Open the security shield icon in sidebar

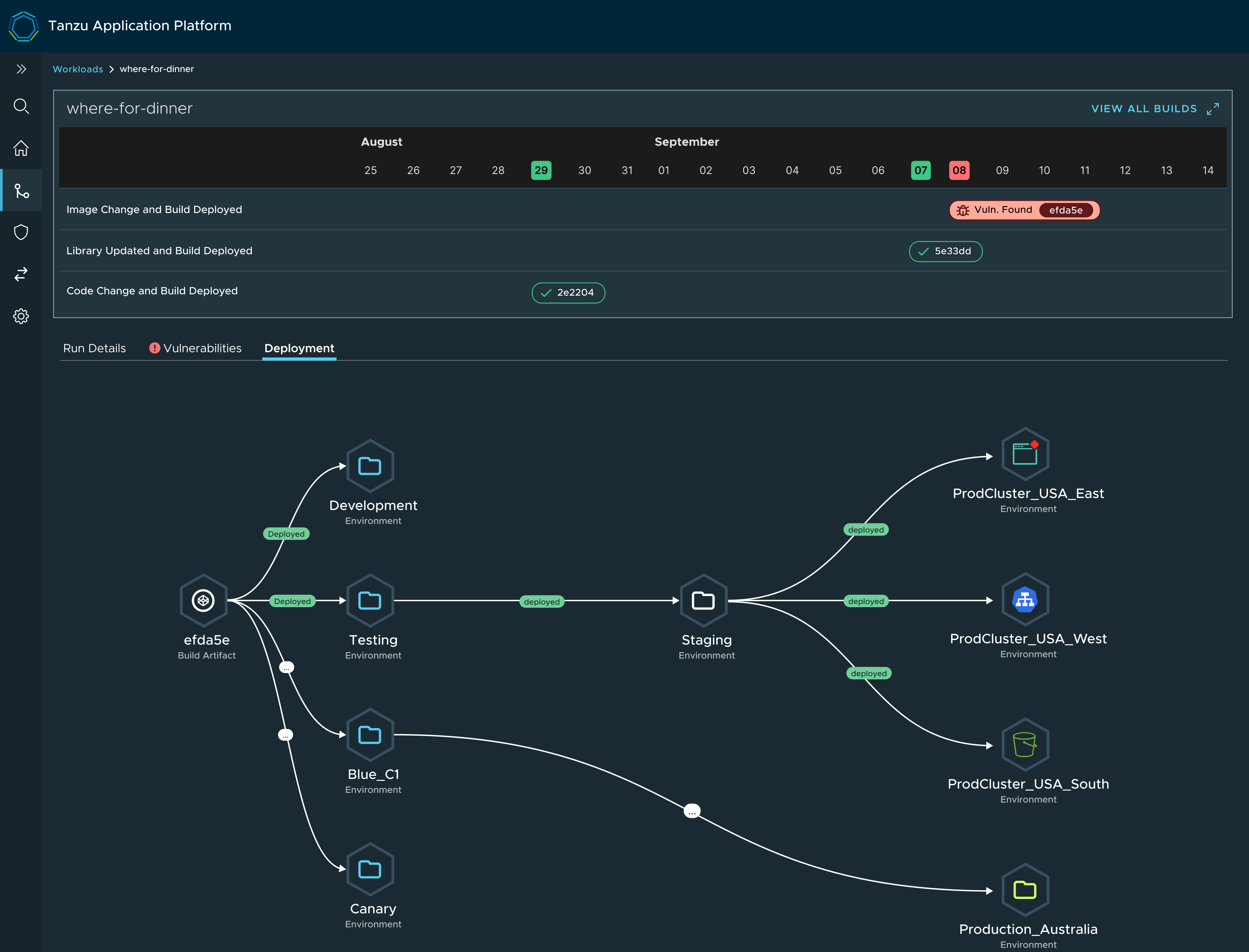(x=21, y=232)
